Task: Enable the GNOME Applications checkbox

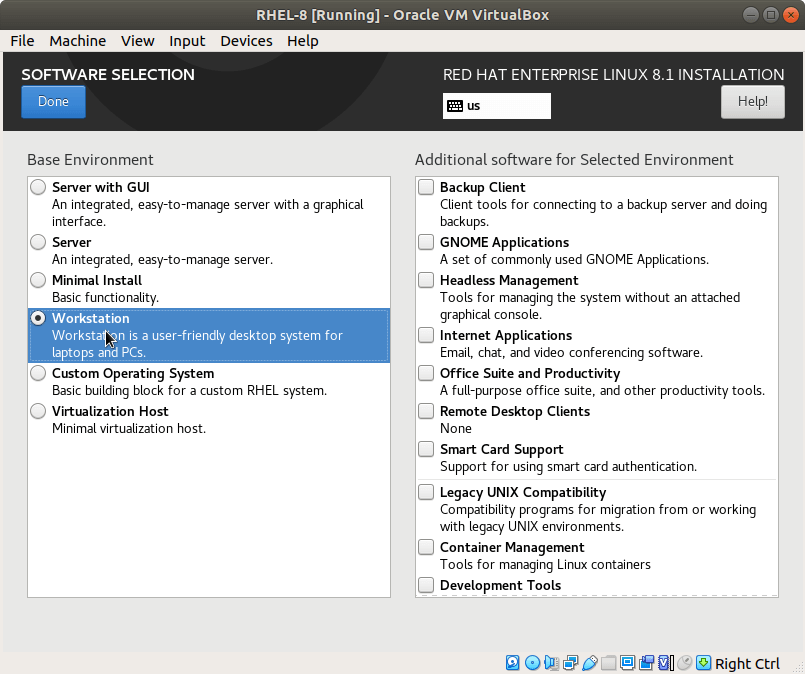Action: [427, 242]
